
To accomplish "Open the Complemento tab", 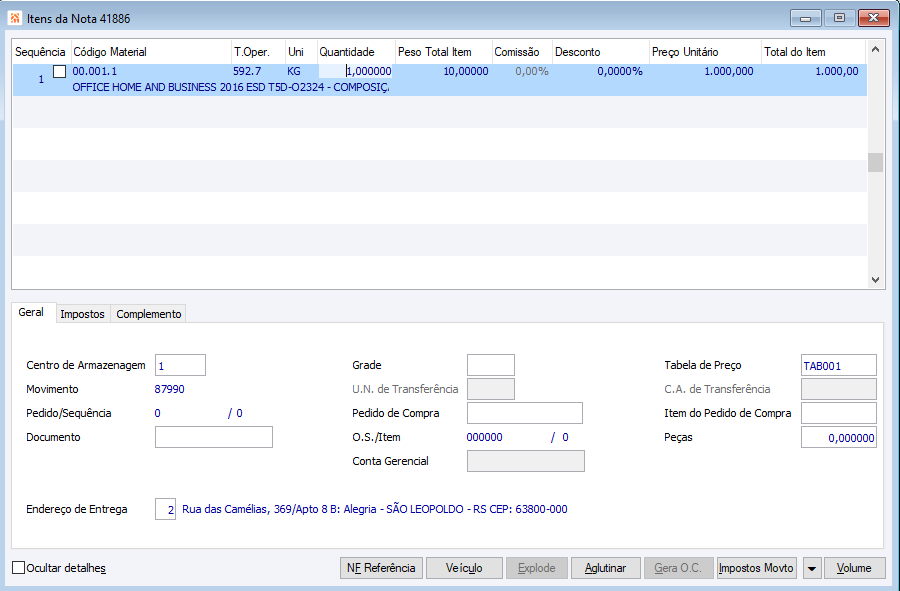I will [149, 314].
